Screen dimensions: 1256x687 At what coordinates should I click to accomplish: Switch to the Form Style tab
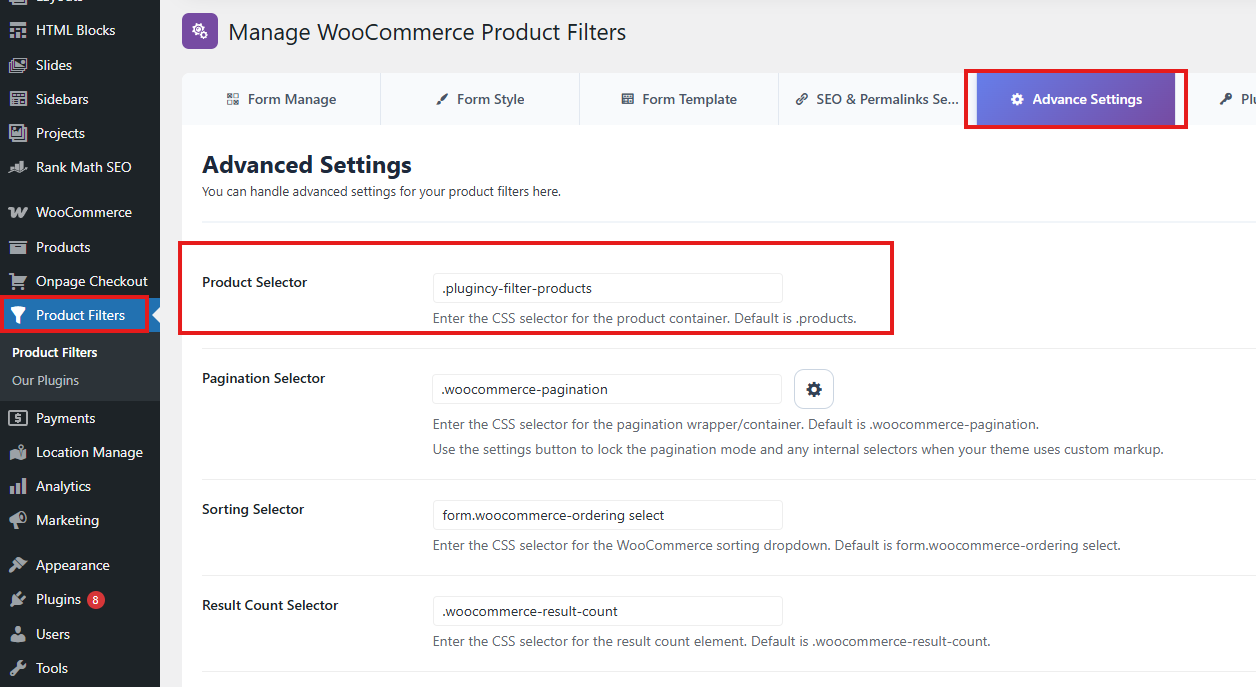480,99
